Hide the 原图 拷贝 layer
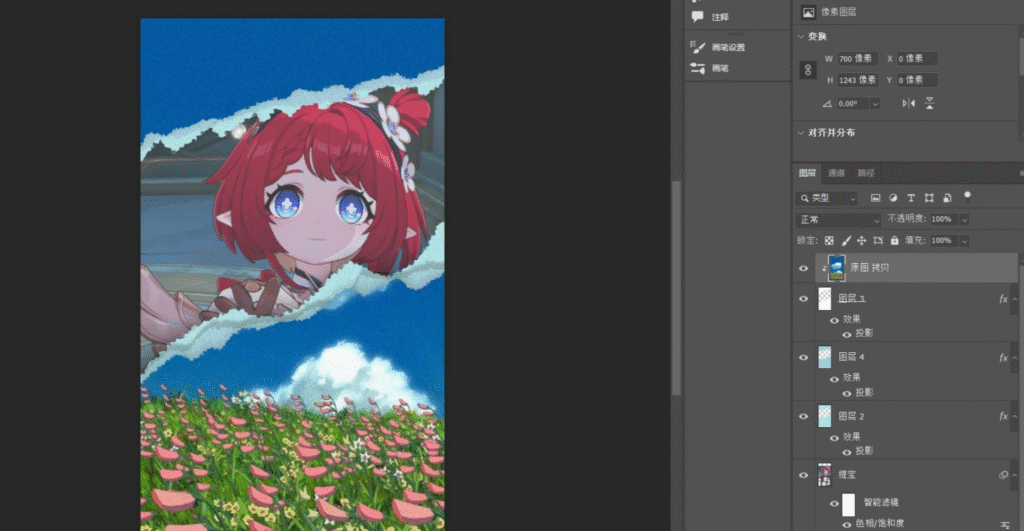The height and width of the screenshot is (531, 1024). pyautogui.click(x=803, y=268)
